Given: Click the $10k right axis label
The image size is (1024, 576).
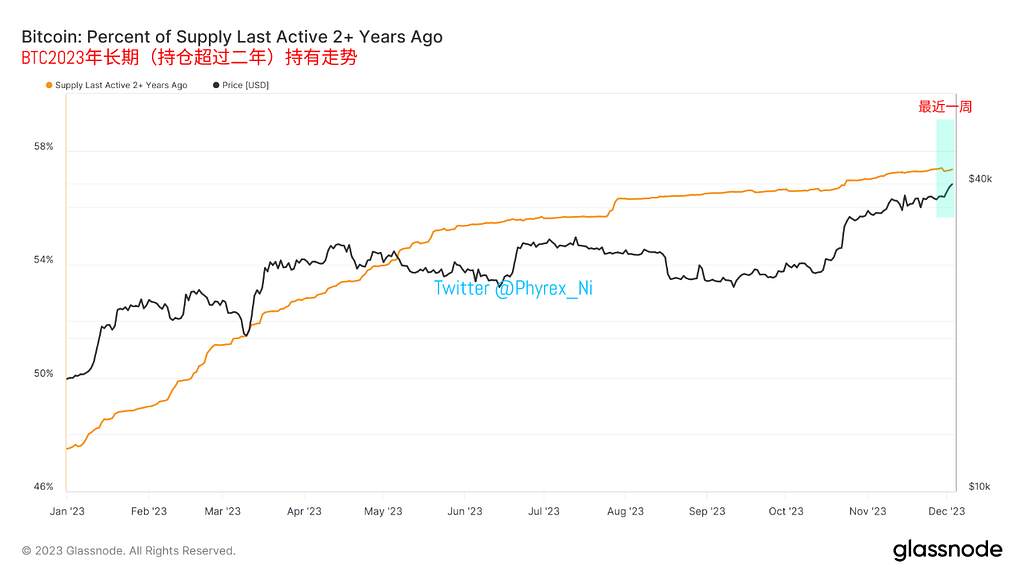Looking at the screenshot, I should [x=980, y=487].
